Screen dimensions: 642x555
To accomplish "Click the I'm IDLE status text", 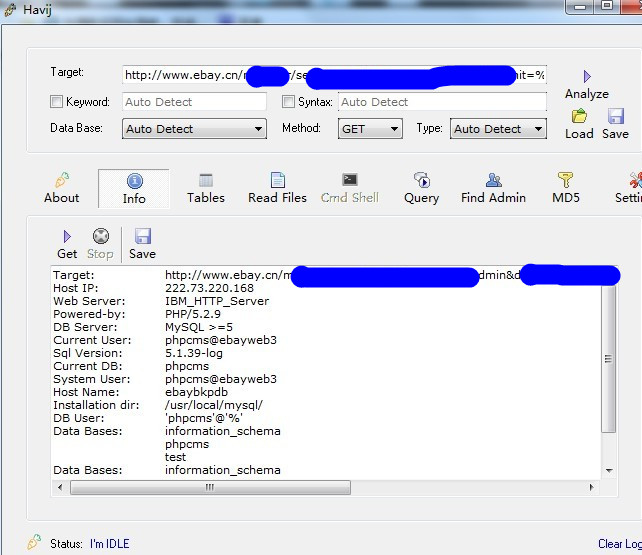I will click(110, 544).
